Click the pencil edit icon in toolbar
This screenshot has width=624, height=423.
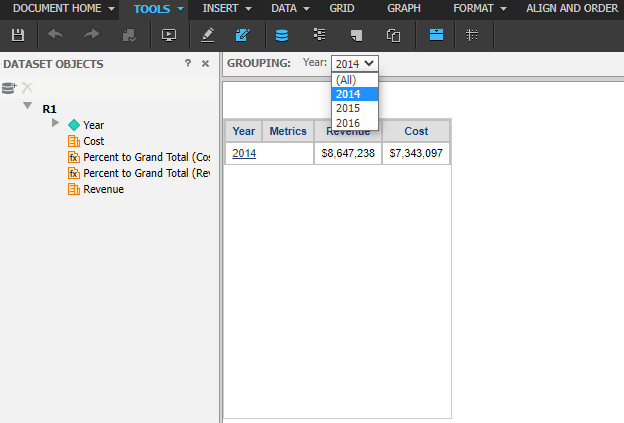pos(207,35)
